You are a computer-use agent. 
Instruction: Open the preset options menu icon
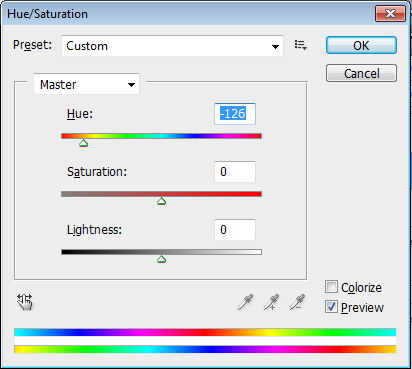(300, 45)
